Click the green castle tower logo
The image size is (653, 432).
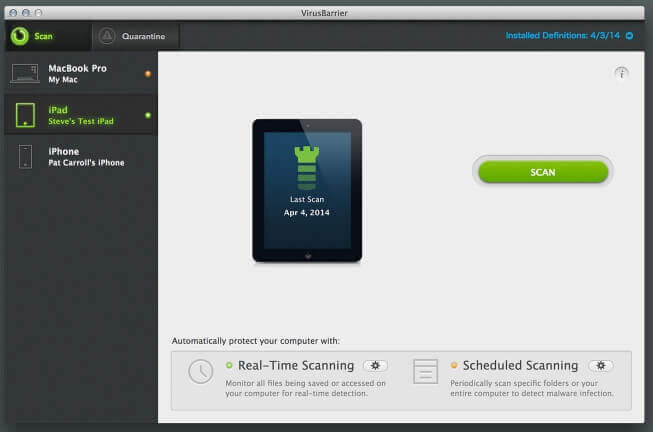307,168
